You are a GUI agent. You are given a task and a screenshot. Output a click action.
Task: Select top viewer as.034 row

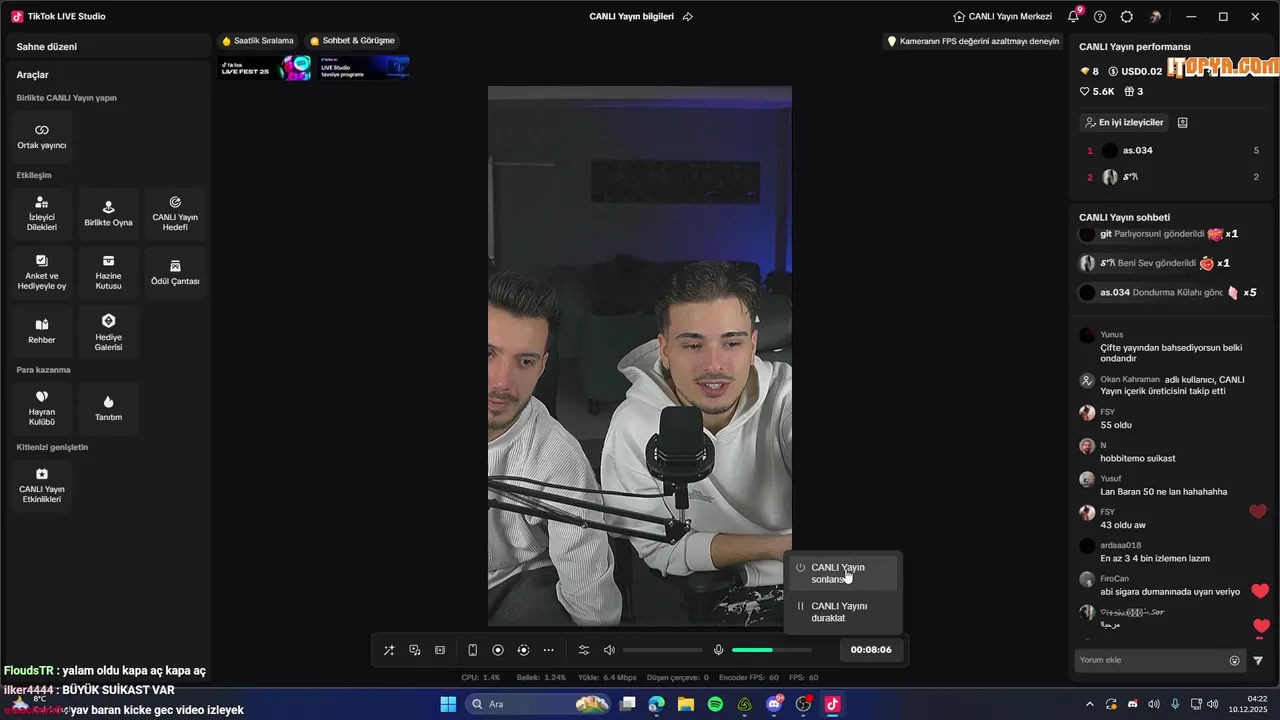(x=1172, y=150)
